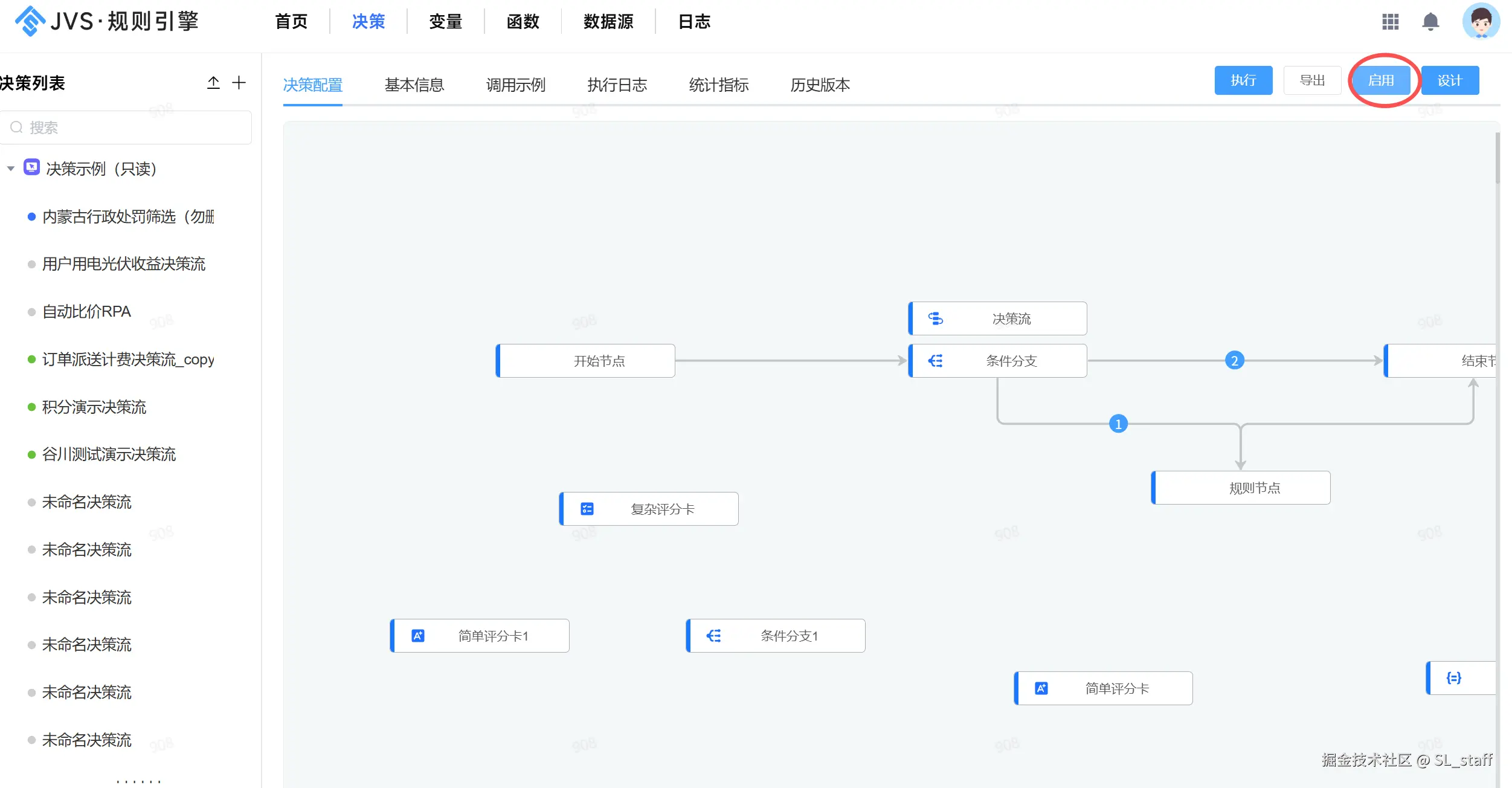
Task: Open the notification bell
Action: pyautogui.click(x=1430, y=22)
